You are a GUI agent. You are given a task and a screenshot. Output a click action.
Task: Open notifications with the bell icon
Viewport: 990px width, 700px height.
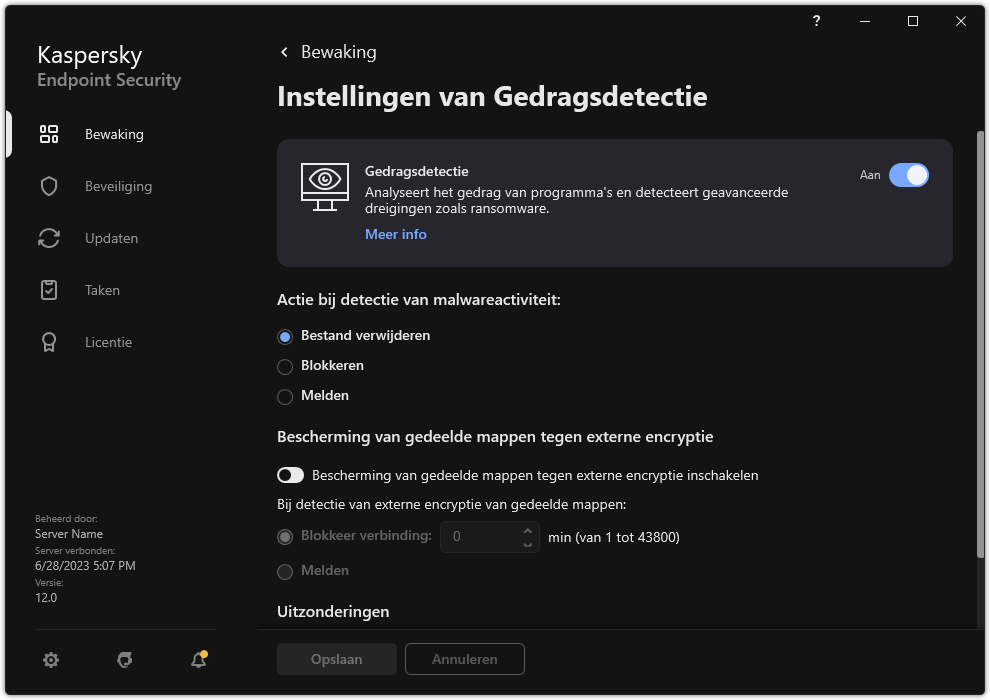[x=198, y=659]
